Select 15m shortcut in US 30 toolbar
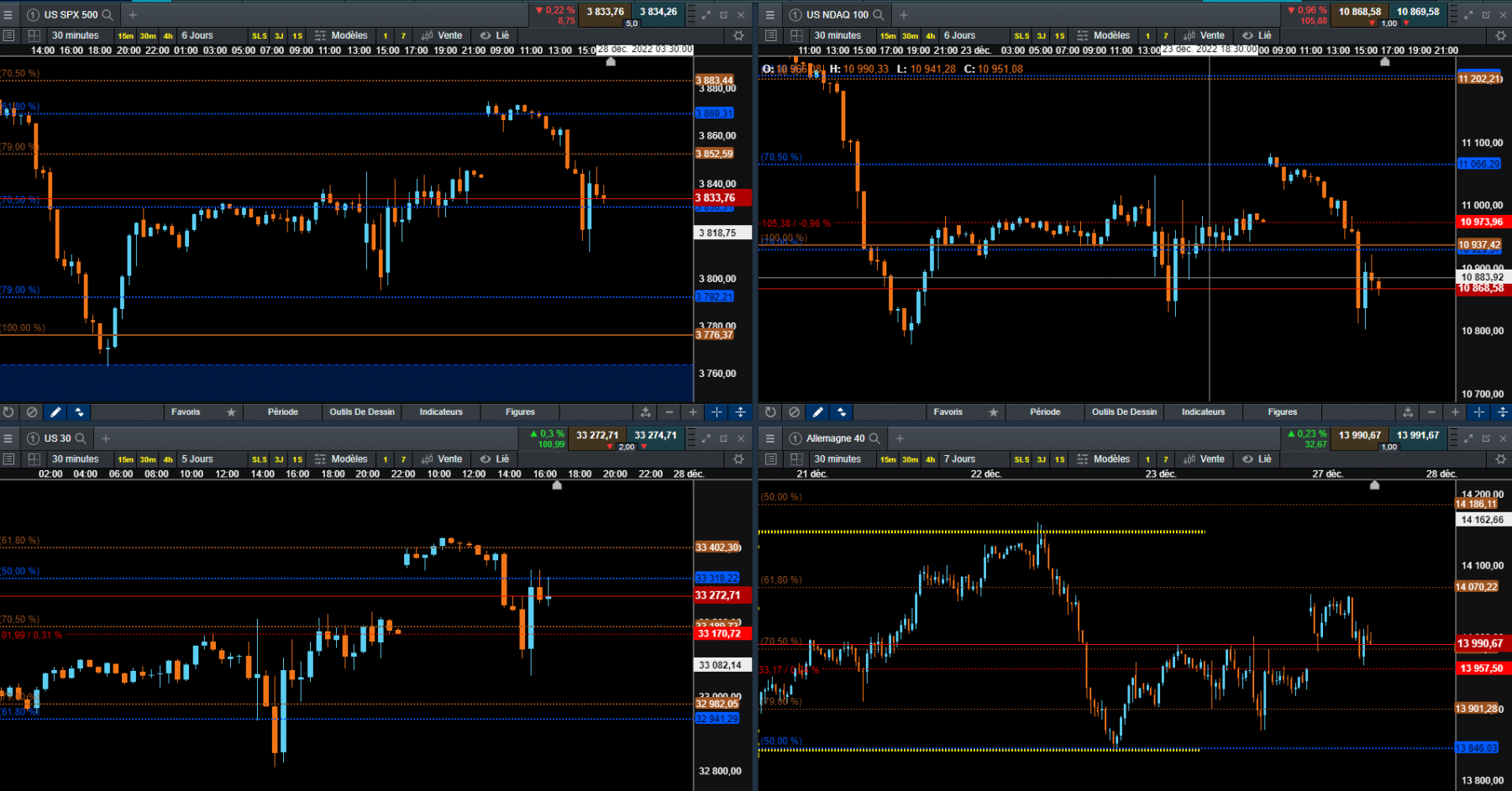The height and width of the screenshot is (791, 1512). point(126,460)
